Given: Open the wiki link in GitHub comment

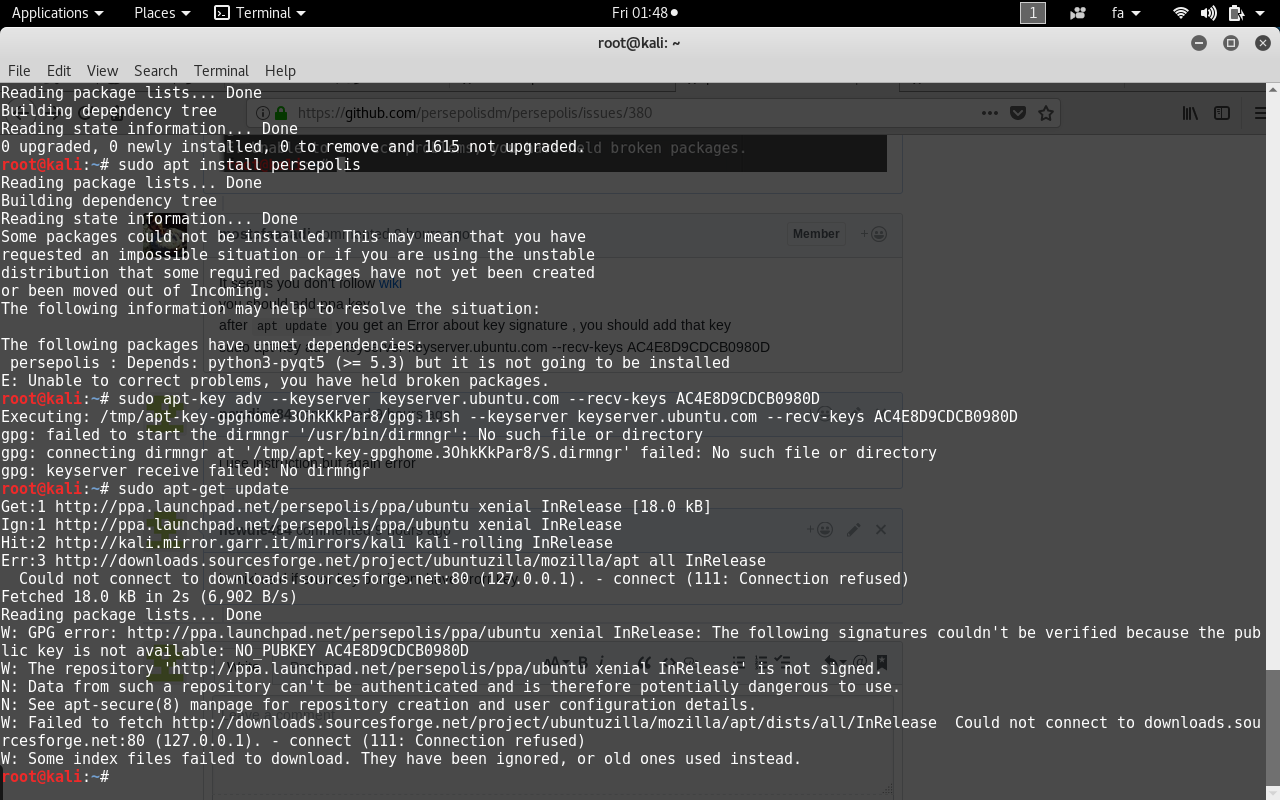Looking at the screenshot, I should click(x=390, y=283).
